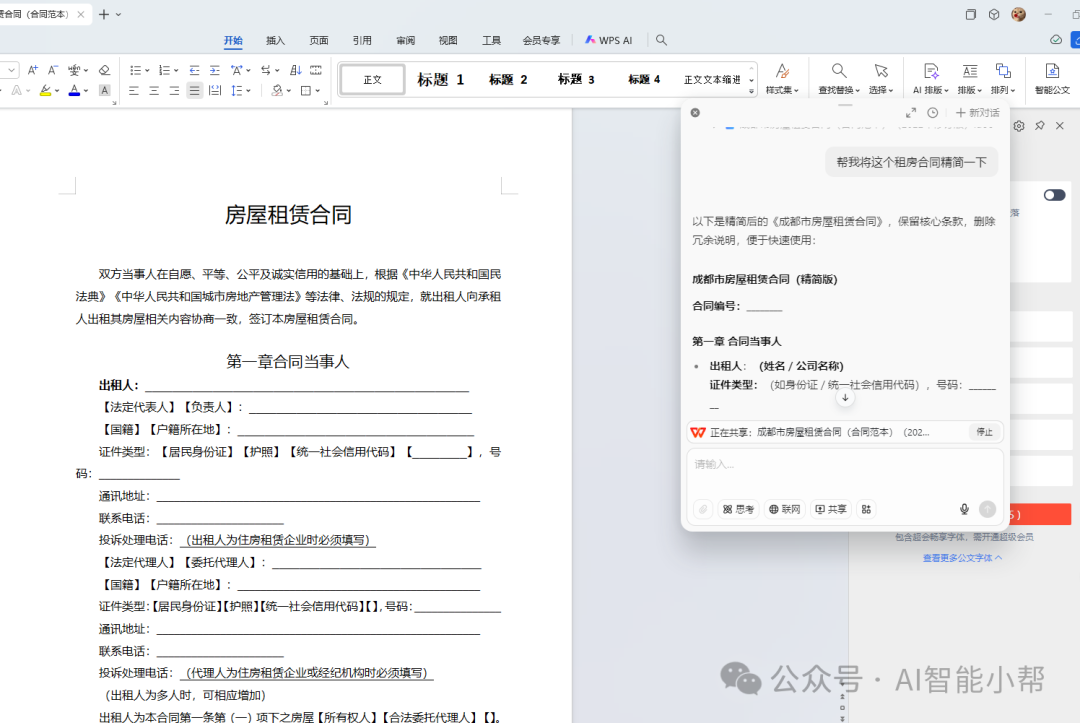The image size is (1080, 723).
Task: Open the ribbon search magnifier
Action: 661,40
